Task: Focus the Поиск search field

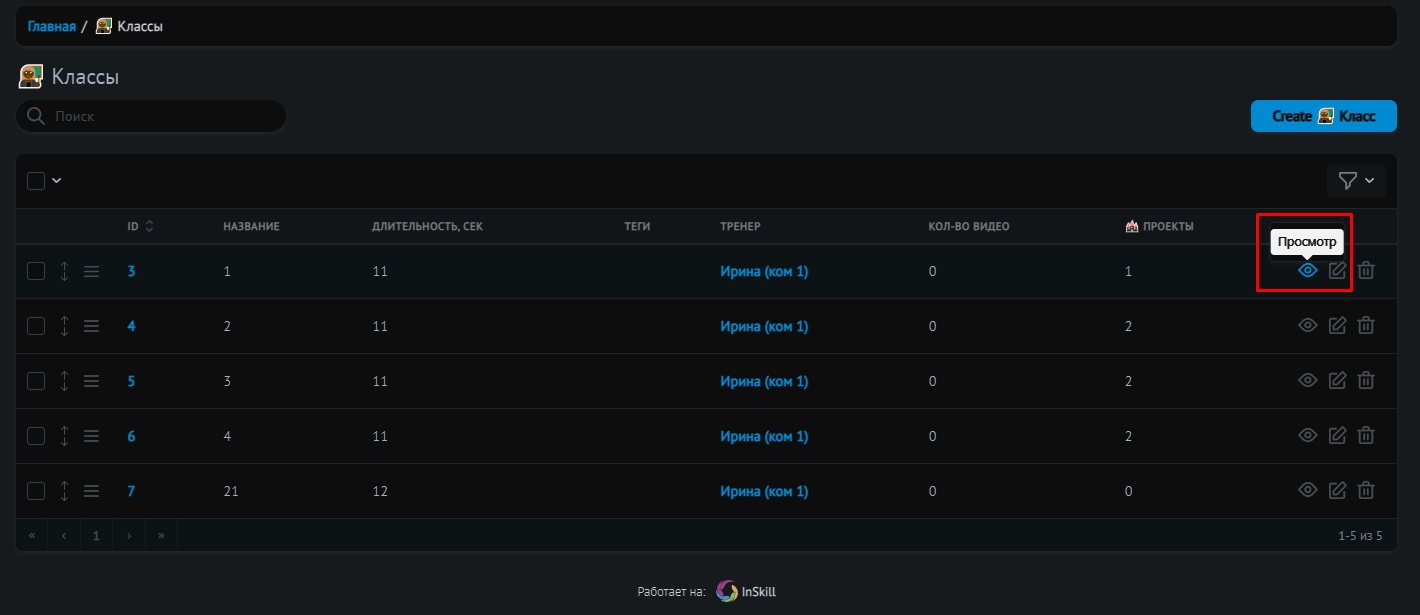Action: pos(160,116)
